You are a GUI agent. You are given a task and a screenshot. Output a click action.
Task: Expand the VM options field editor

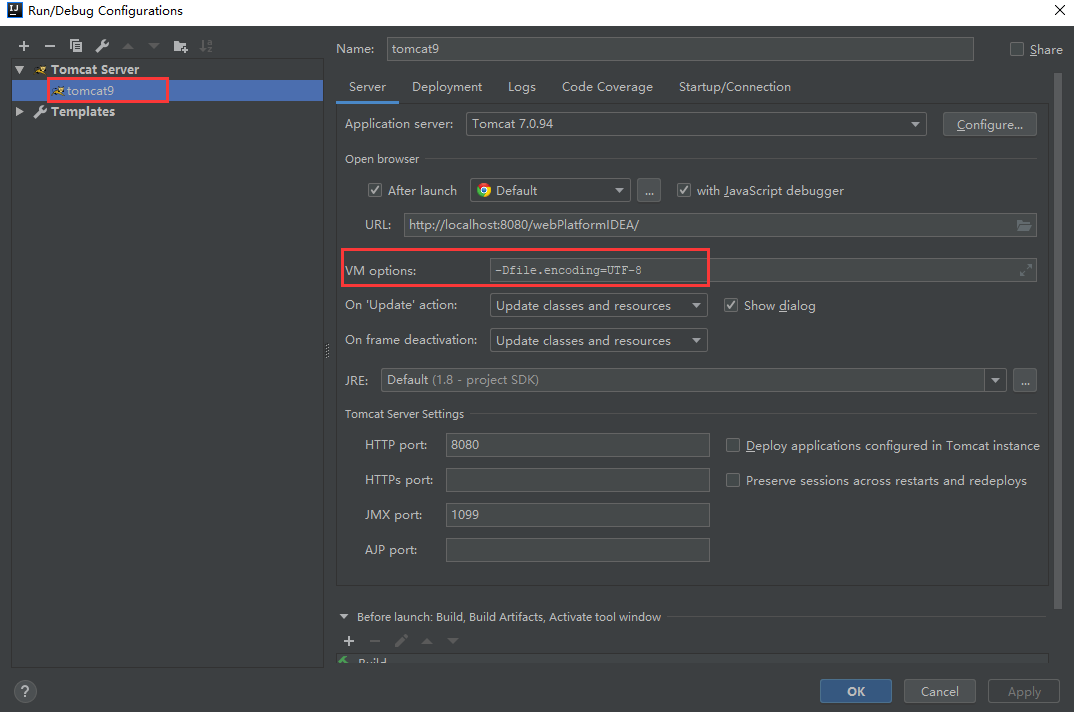[1025, 270]
